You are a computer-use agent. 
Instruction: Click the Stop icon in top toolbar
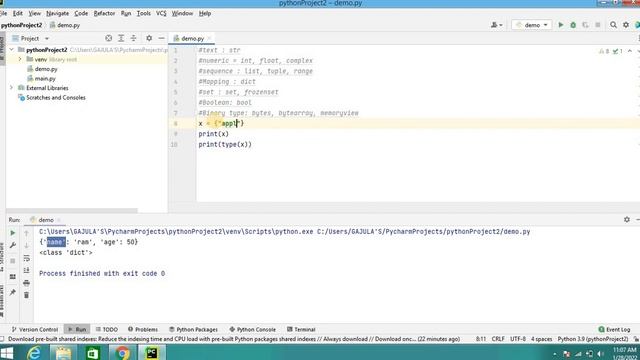(598, 25)
